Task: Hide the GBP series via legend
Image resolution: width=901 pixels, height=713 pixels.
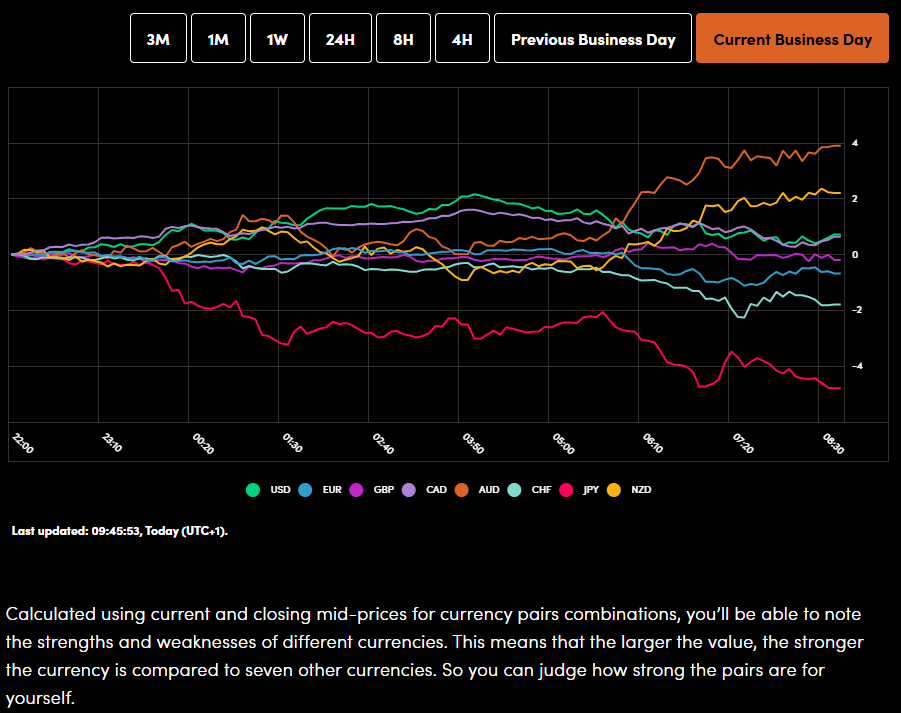Action: pos(357,490)
